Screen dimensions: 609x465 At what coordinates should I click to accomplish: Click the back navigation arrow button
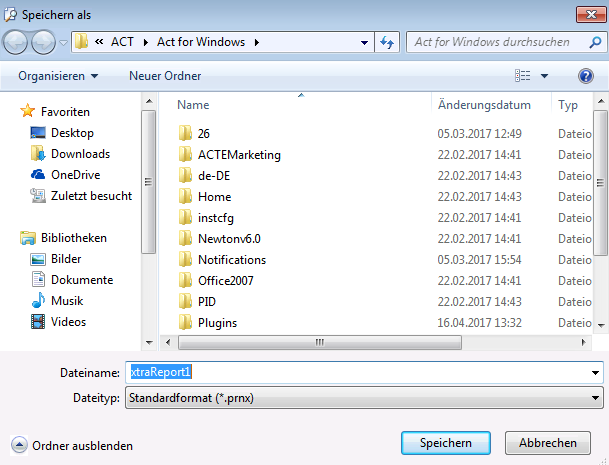(x=16, y=42)
